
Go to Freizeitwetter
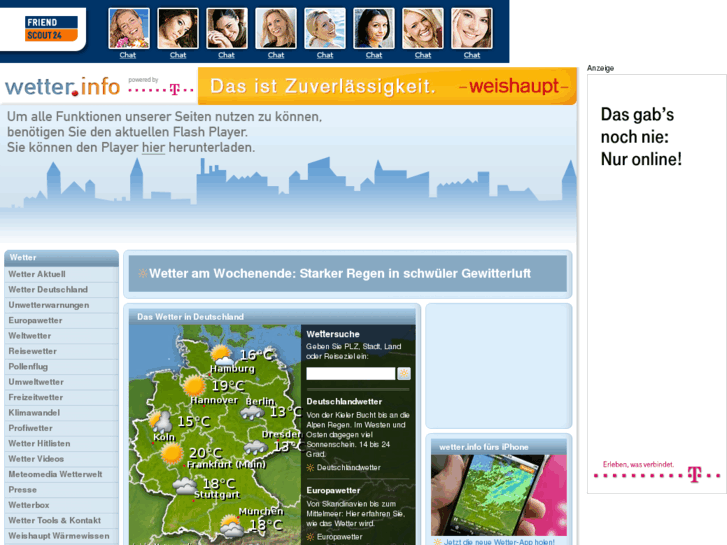point(61,397)
